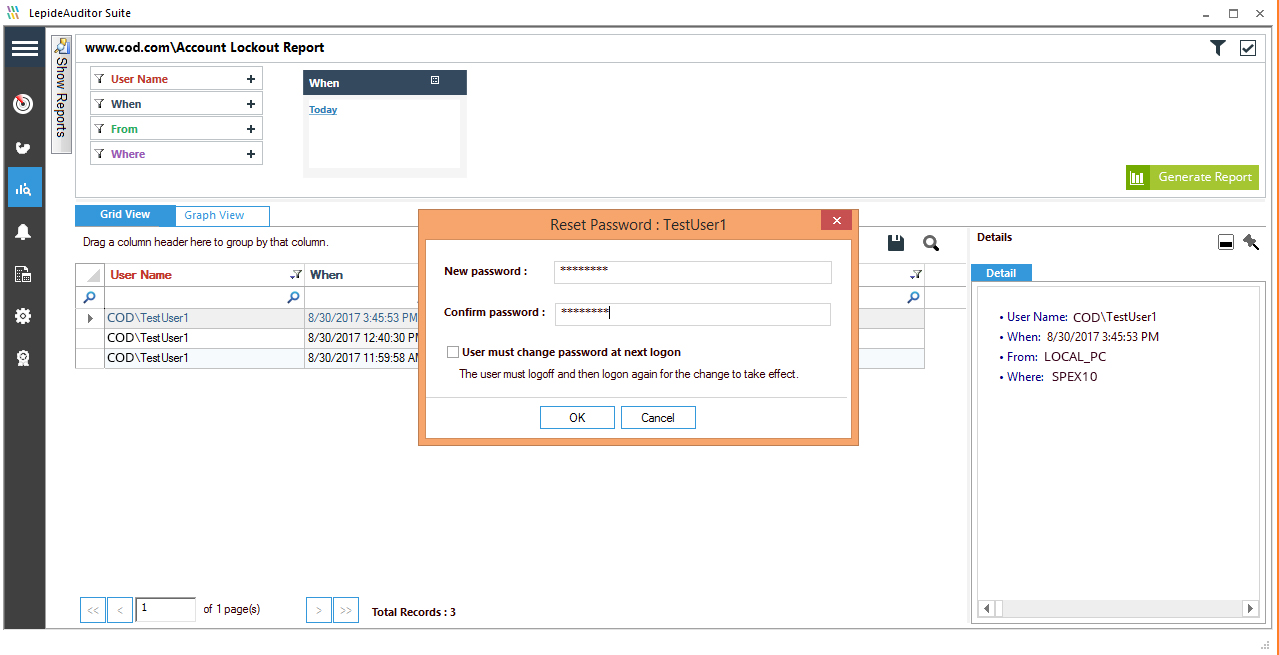Click the filter funnel icon at top right
This screenshot has width=1279, height=655.
[x=1217, y=47]
